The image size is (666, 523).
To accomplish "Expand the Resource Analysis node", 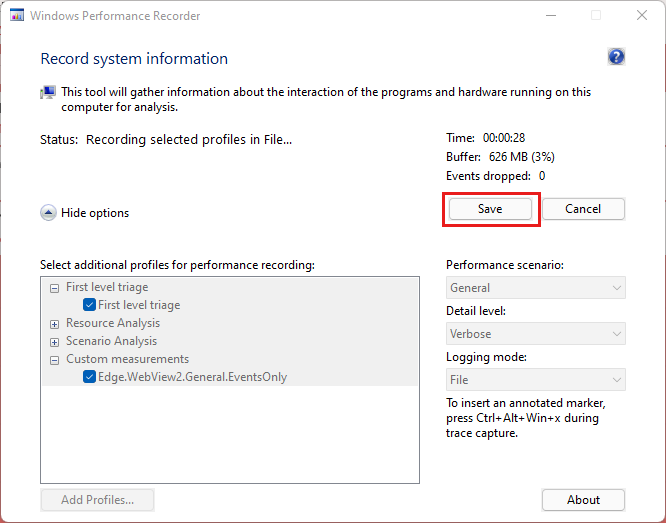I will pos(54,324).
